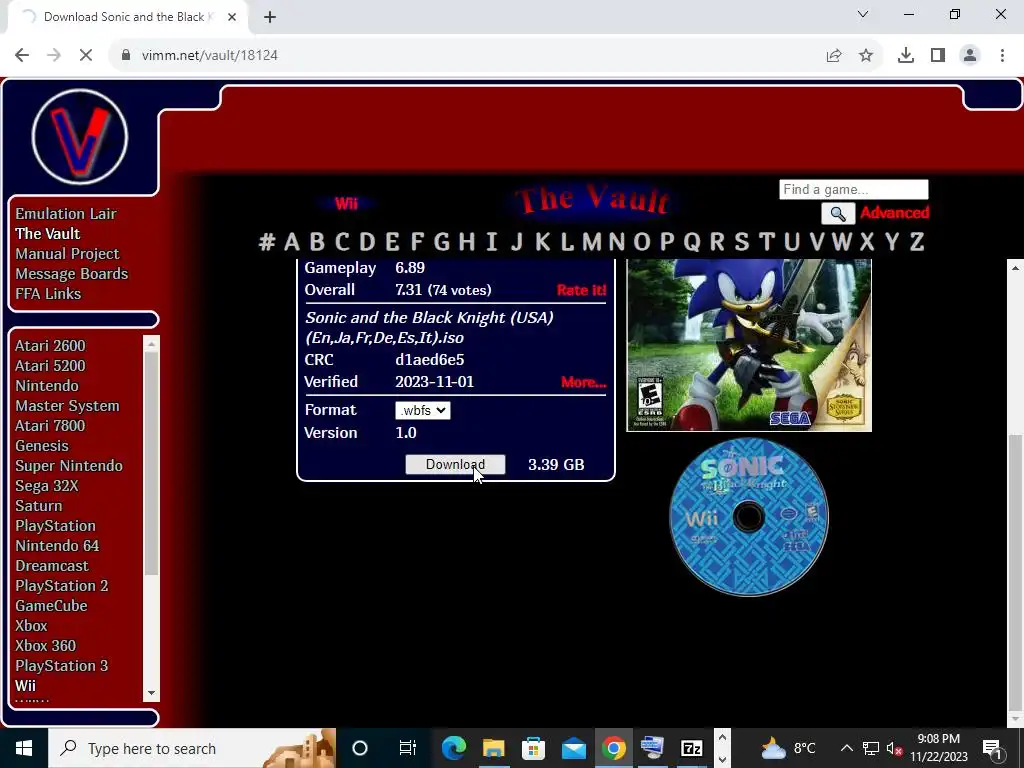Open the Chrome profile avatar
Image resolution: width=1024 pixels, height=768 pixels.
[970, 56]
